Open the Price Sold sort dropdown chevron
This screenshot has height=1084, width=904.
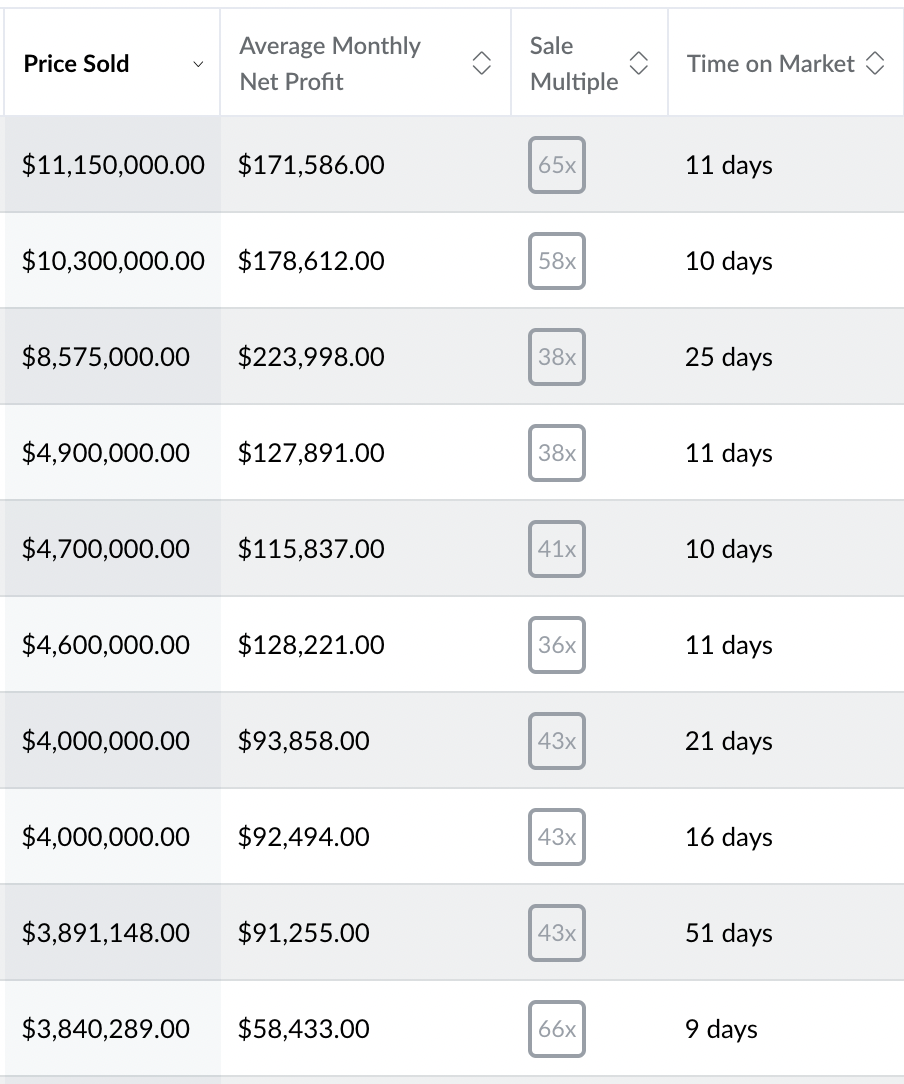(x=198, y=64)
